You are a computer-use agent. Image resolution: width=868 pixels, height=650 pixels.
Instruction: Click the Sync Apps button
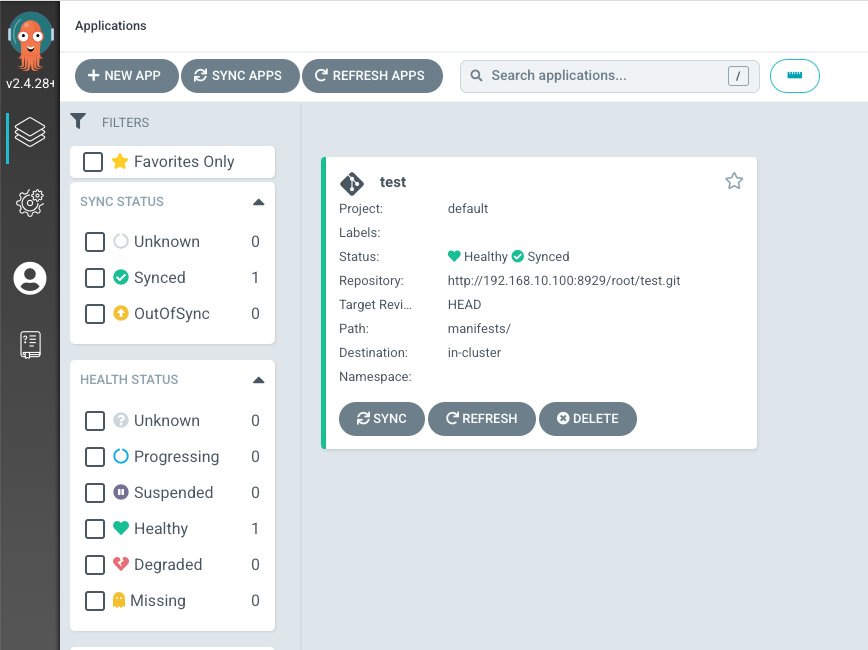click(239, 76)
